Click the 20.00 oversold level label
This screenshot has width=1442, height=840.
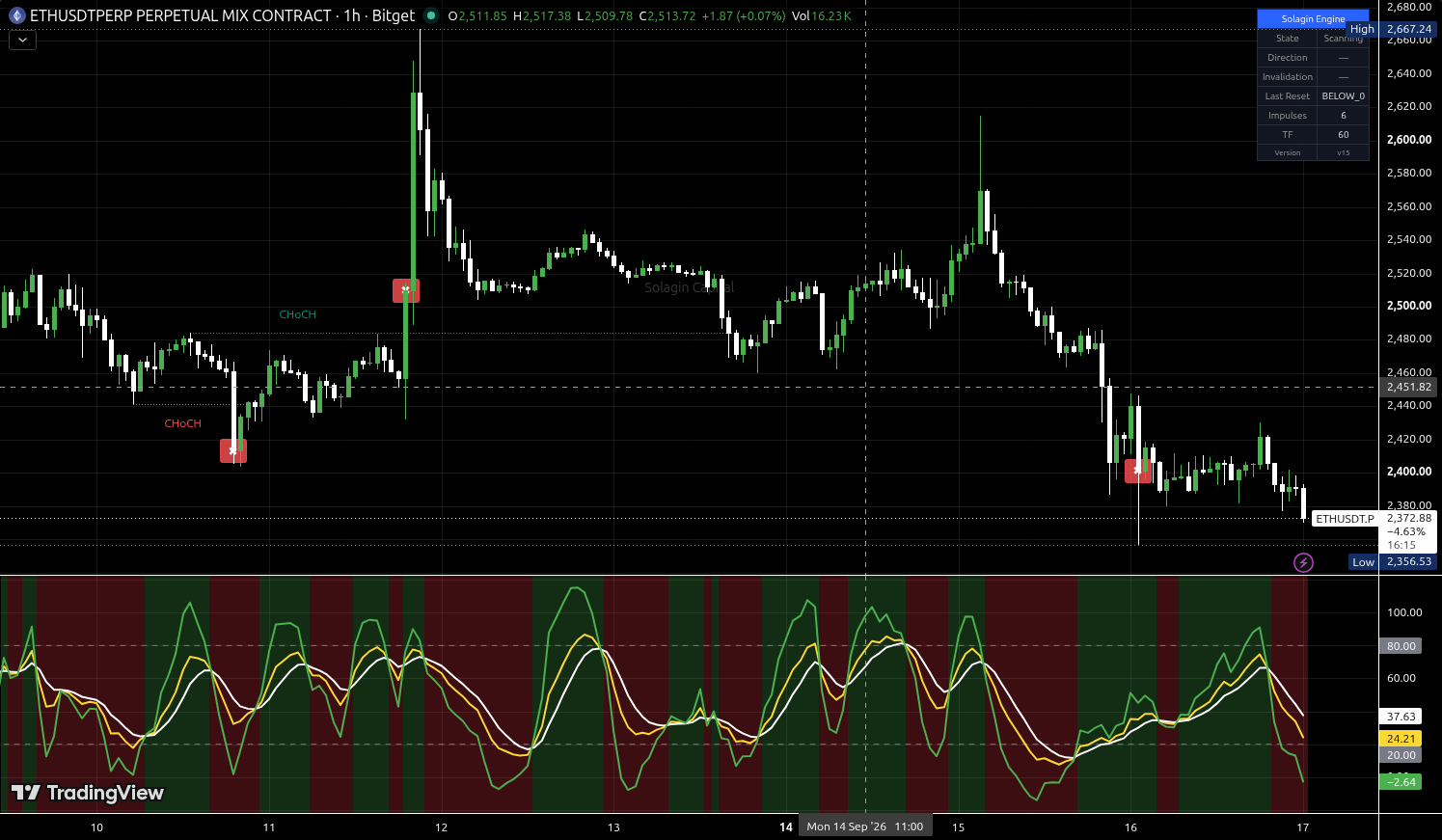pos(1401,755)
